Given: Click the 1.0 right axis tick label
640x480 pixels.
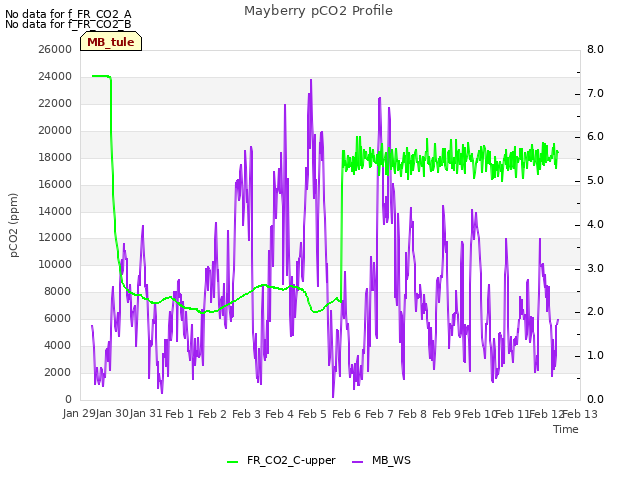Looking at the screenshot, I should pyautogui.click(x=595, y=356).
